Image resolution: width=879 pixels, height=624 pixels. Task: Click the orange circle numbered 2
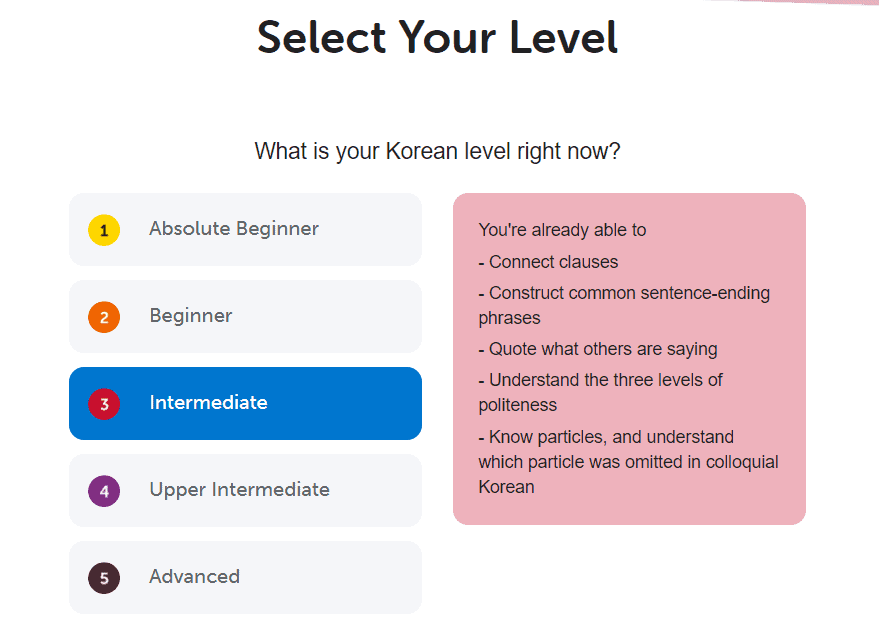pos(104,316)
